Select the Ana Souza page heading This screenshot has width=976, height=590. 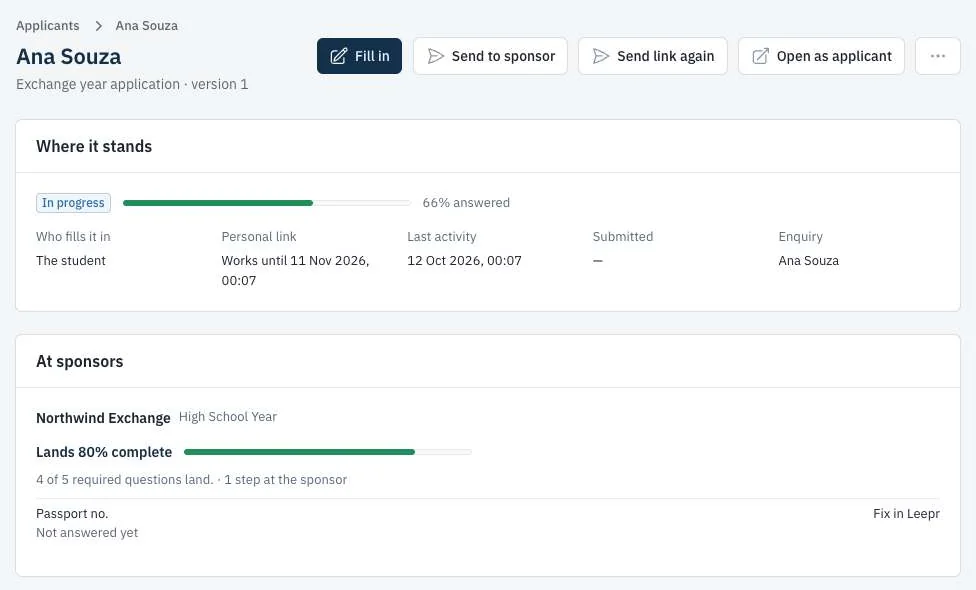coord(68,57)
